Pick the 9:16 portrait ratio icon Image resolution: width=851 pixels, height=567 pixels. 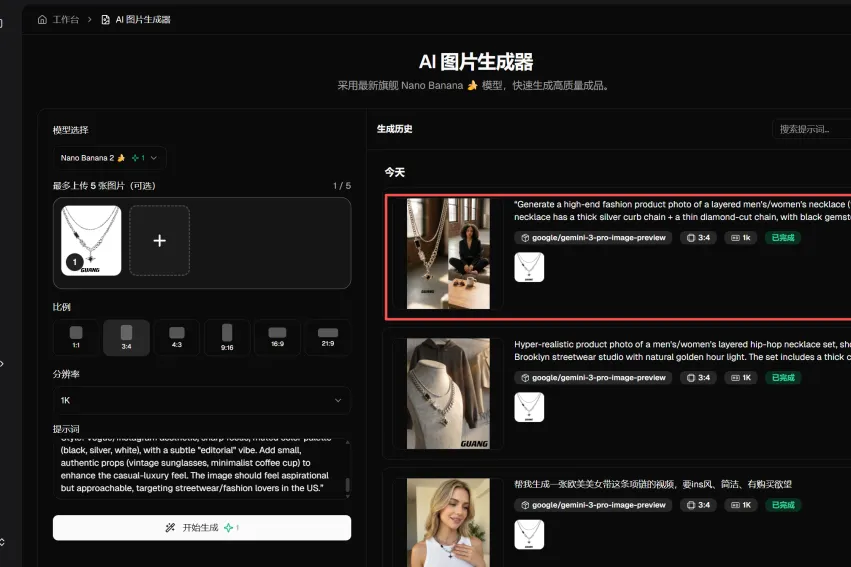[x=227, y=337]
